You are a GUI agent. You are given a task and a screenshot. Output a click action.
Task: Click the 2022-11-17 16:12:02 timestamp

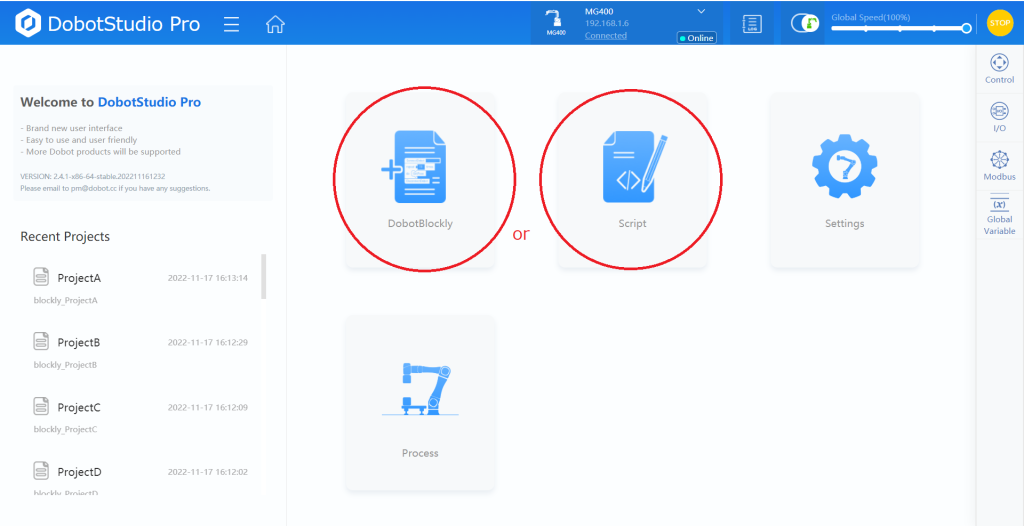click(x=208, y=472)
